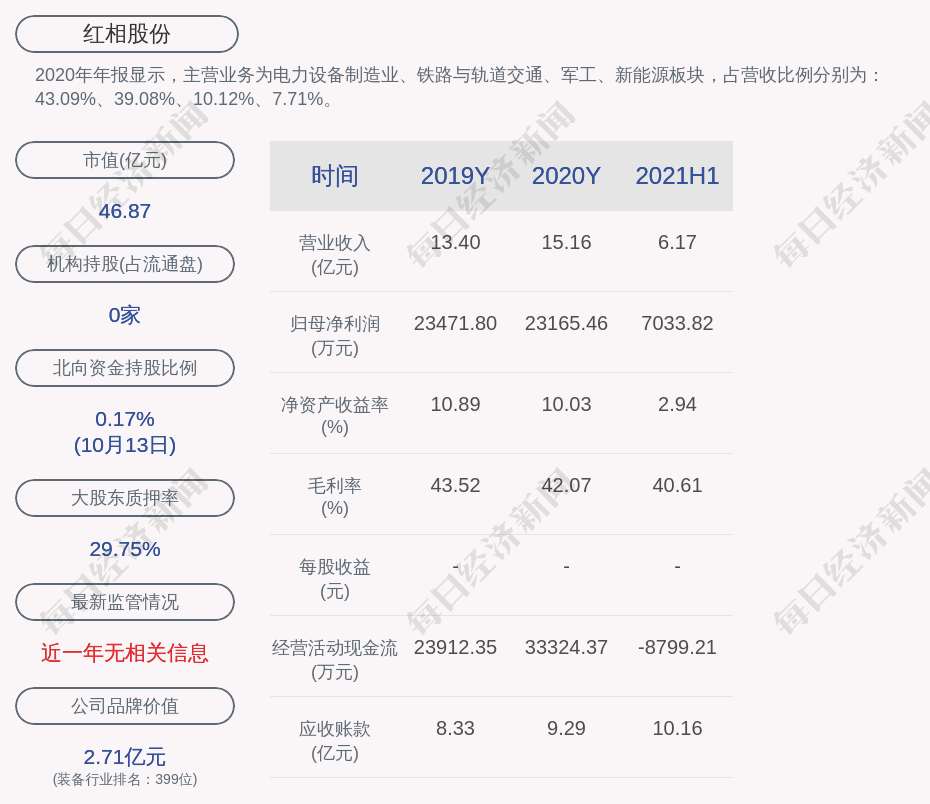Select the 北向资金持股比例 label pill
The height and width of the screenshot is (804, 930).
(x=125, y=368)
